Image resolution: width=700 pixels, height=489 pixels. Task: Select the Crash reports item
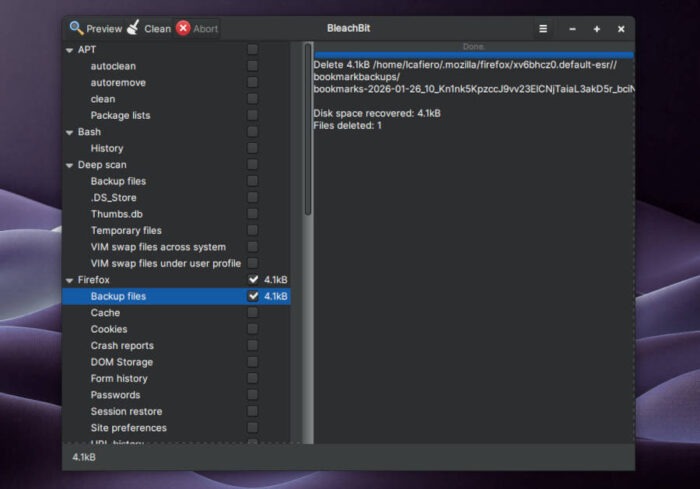point(122,346)
